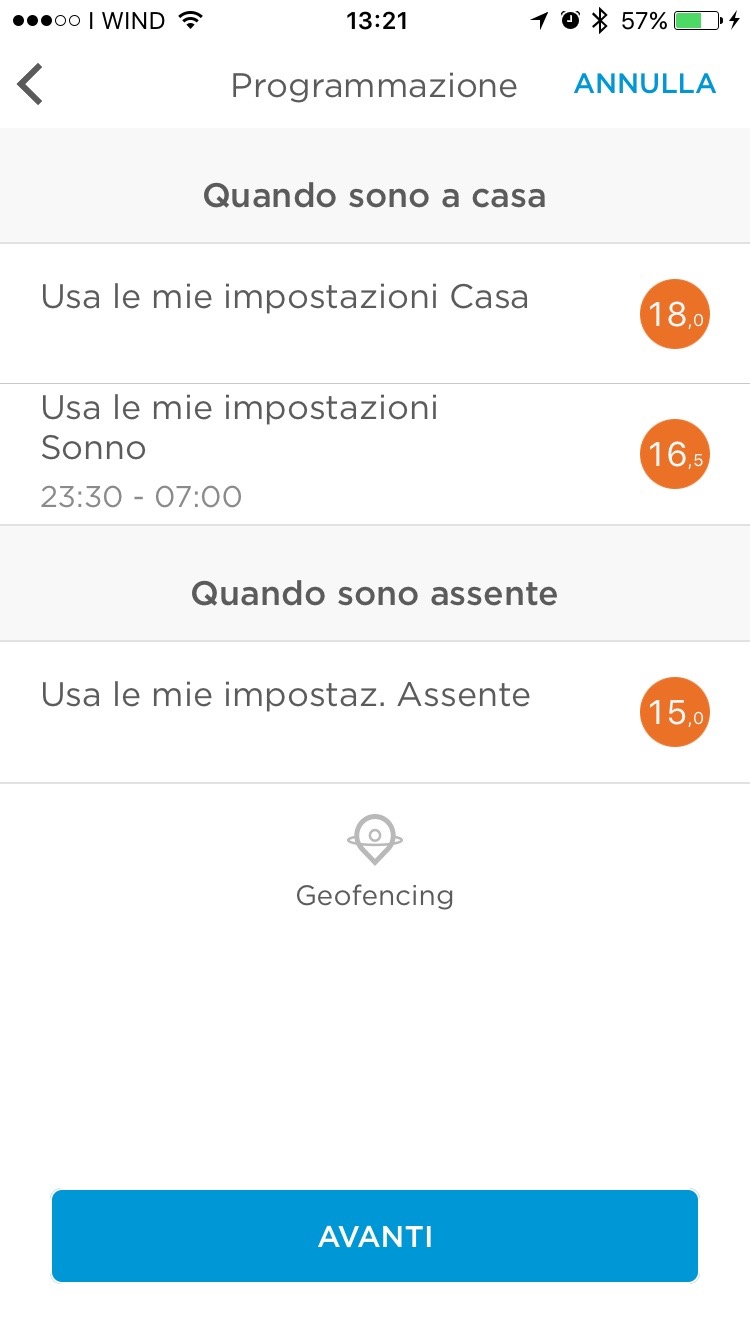Tap the alarm clock status icon
Image resolution: width=750 pixels, height=1334 pixels.
pyautogui.click(x=571, y=21)
